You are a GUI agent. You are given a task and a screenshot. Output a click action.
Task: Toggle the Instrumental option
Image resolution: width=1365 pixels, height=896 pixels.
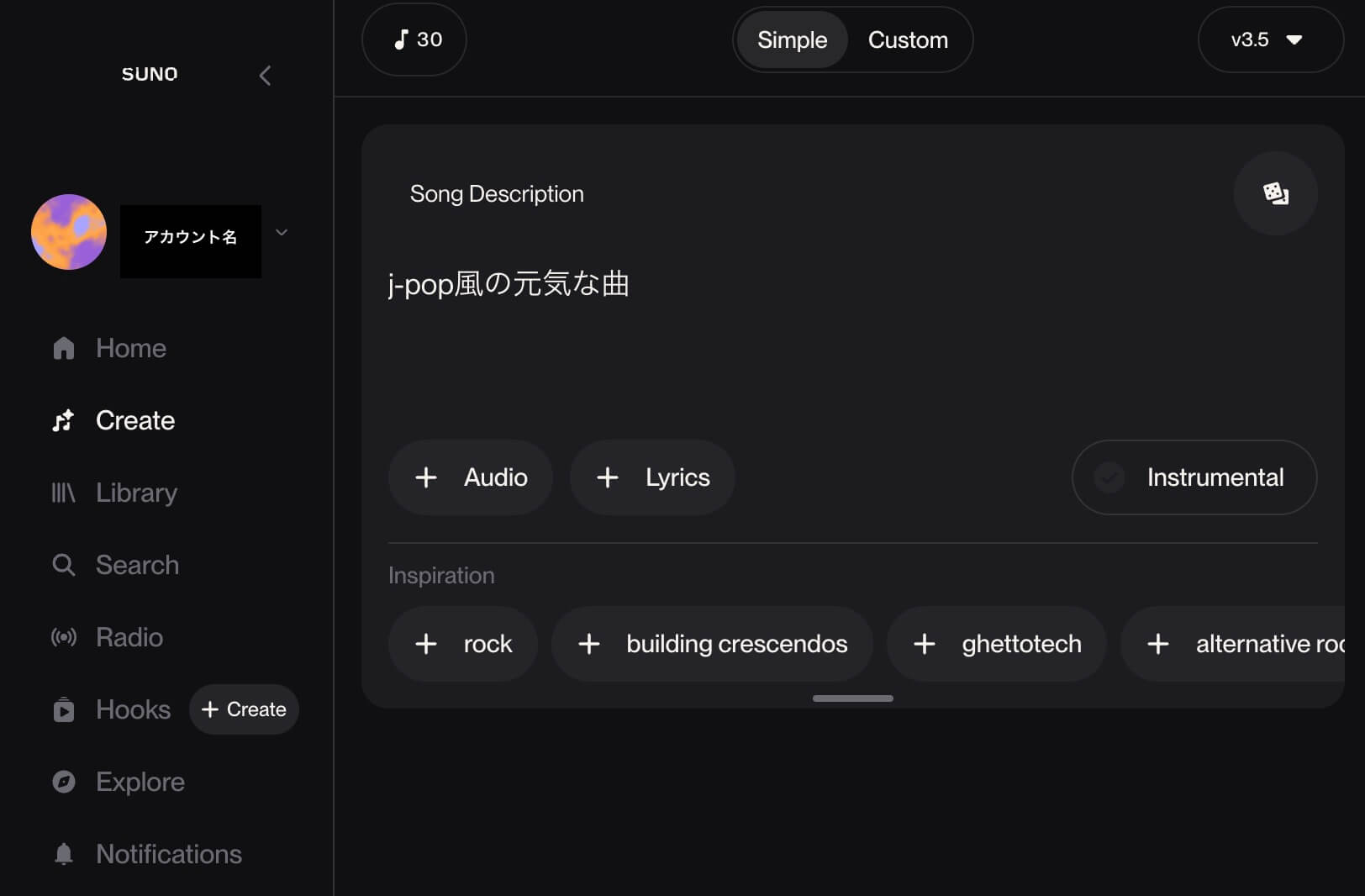tap(1194, 477)
